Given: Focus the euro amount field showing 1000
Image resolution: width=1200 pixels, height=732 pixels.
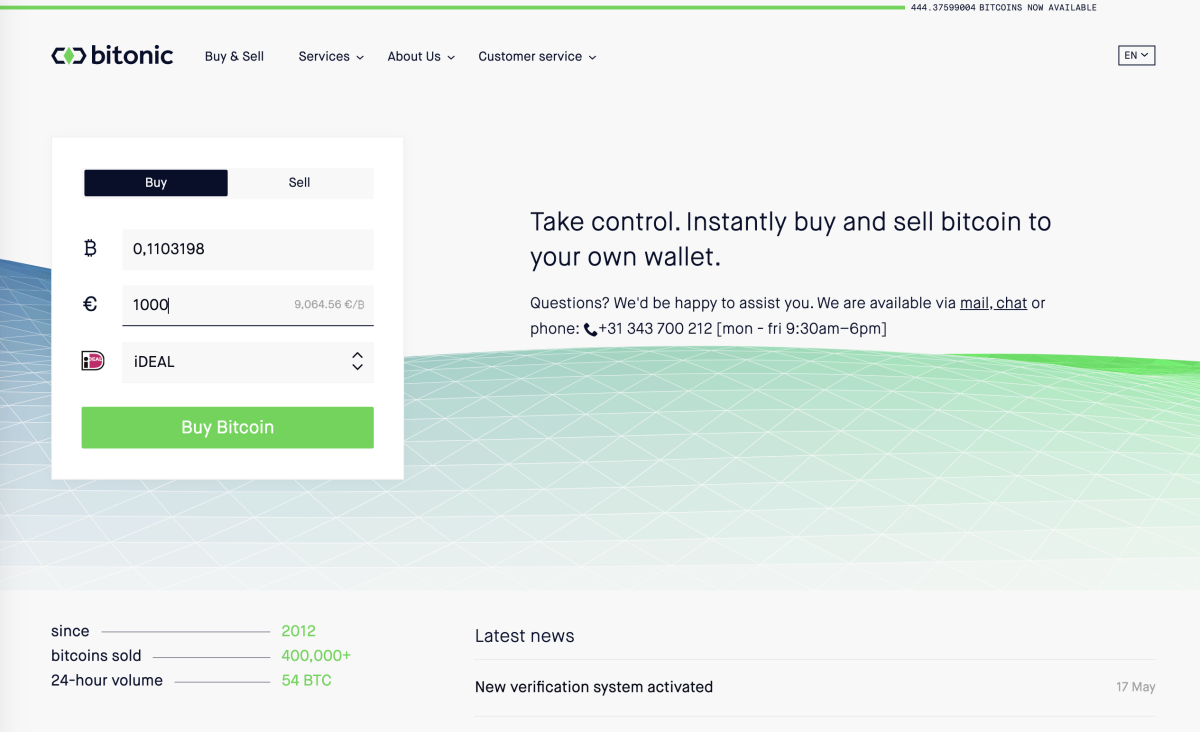Looking at the screenshot, I should coord(248,305).
